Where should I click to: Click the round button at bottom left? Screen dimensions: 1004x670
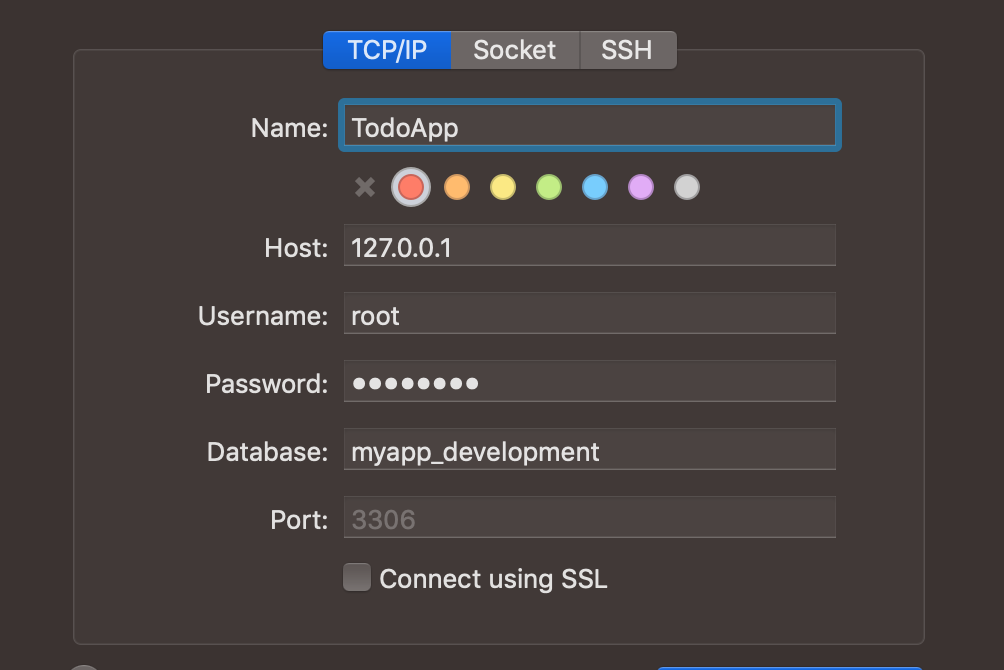coord(85,666)
